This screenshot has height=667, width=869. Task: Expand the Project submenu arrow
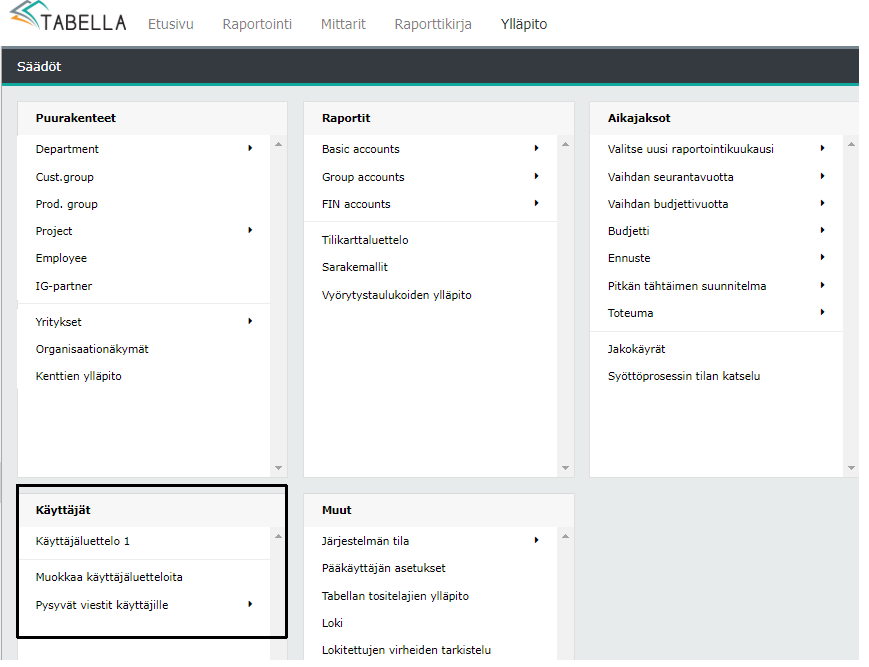point(250,231)
